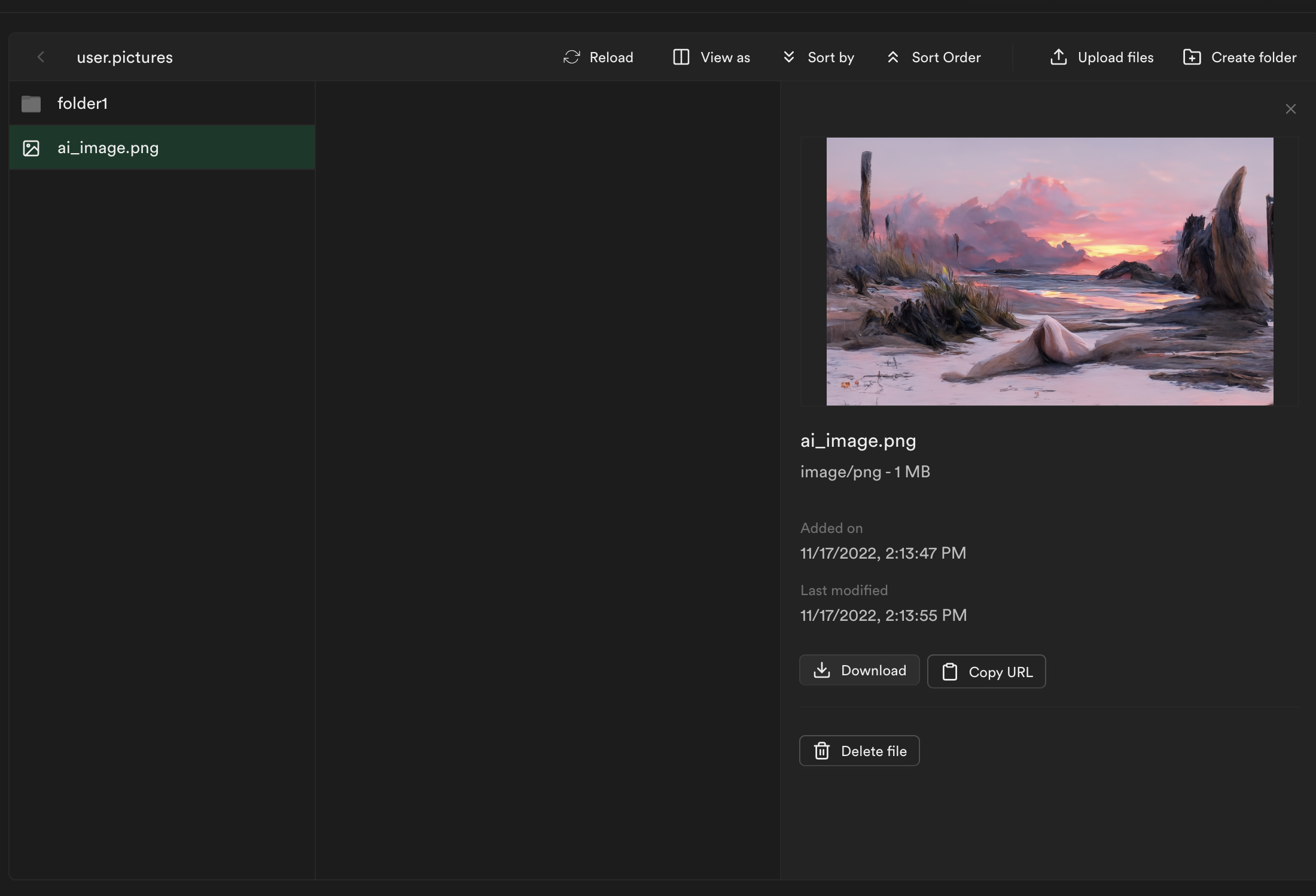Copy the URL of ai_image.png

pyautogui.click(x=986, y=671)
